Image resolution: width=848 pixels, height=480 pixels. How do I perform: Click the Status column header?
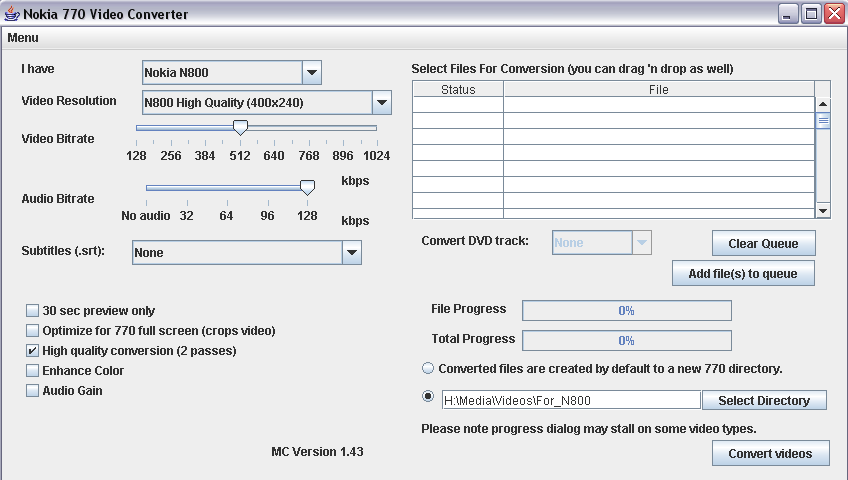pos(458,89)
